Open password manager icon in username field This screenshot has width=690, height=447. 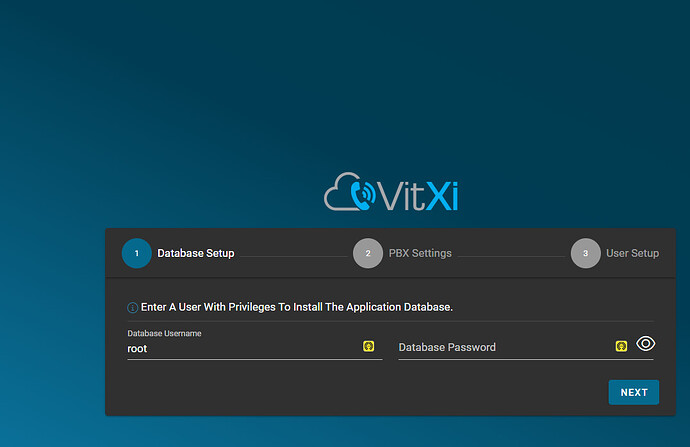pyautogui.click(x=369, y=346)
